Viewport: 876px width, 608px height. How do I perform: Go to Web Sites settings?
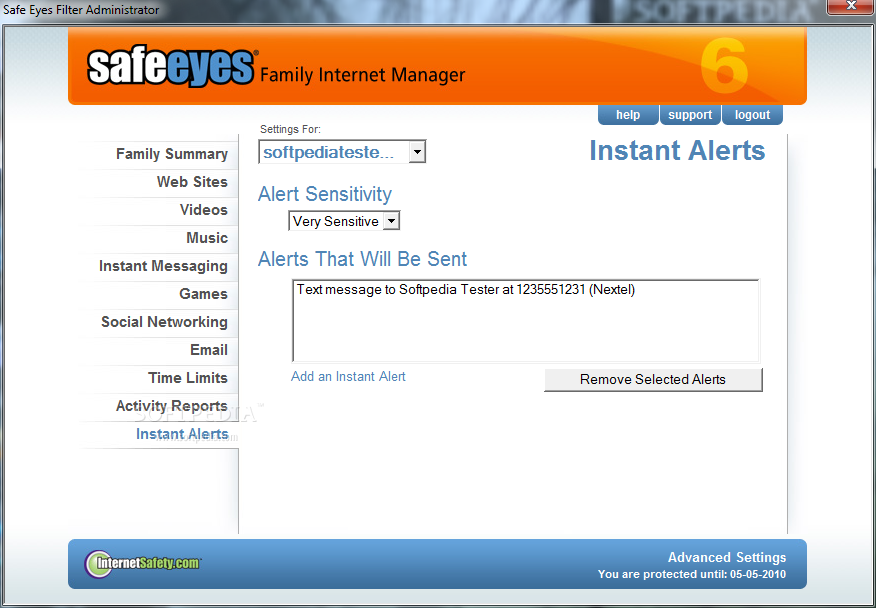click(x=192, y=182)
